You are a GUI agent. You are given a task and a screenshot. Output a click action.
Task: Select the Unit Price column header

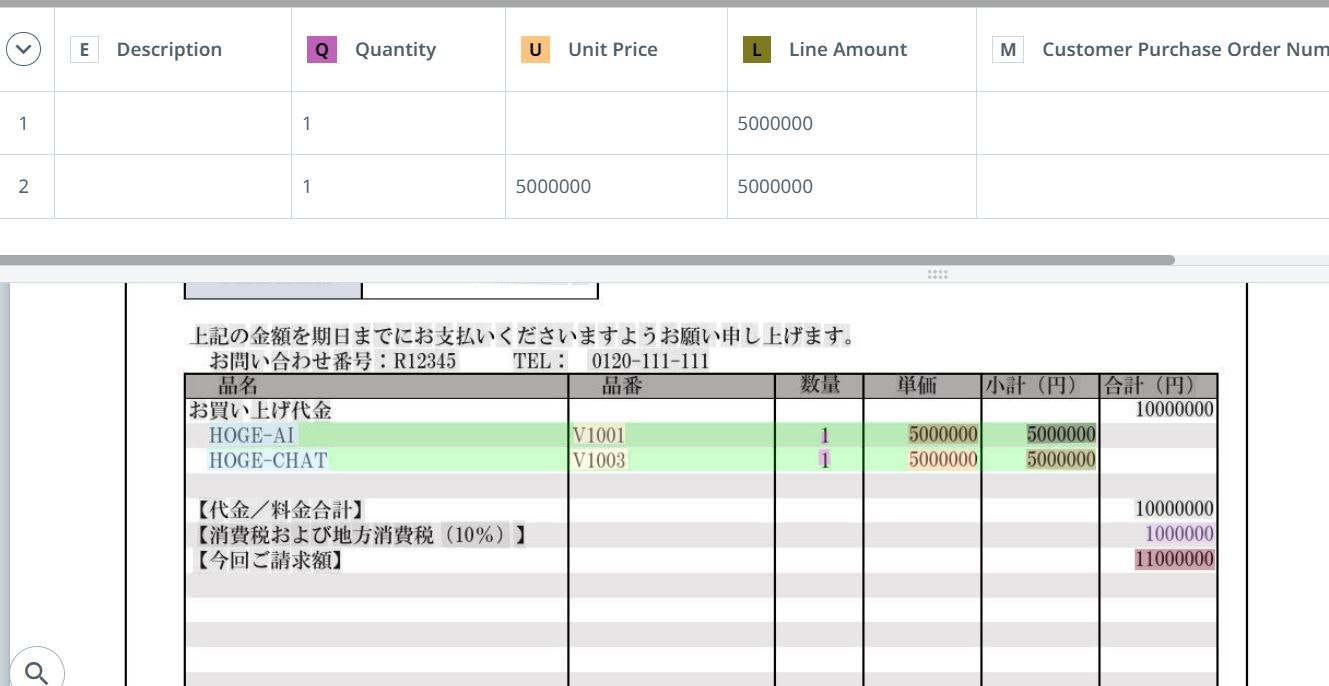coord(616,49)
